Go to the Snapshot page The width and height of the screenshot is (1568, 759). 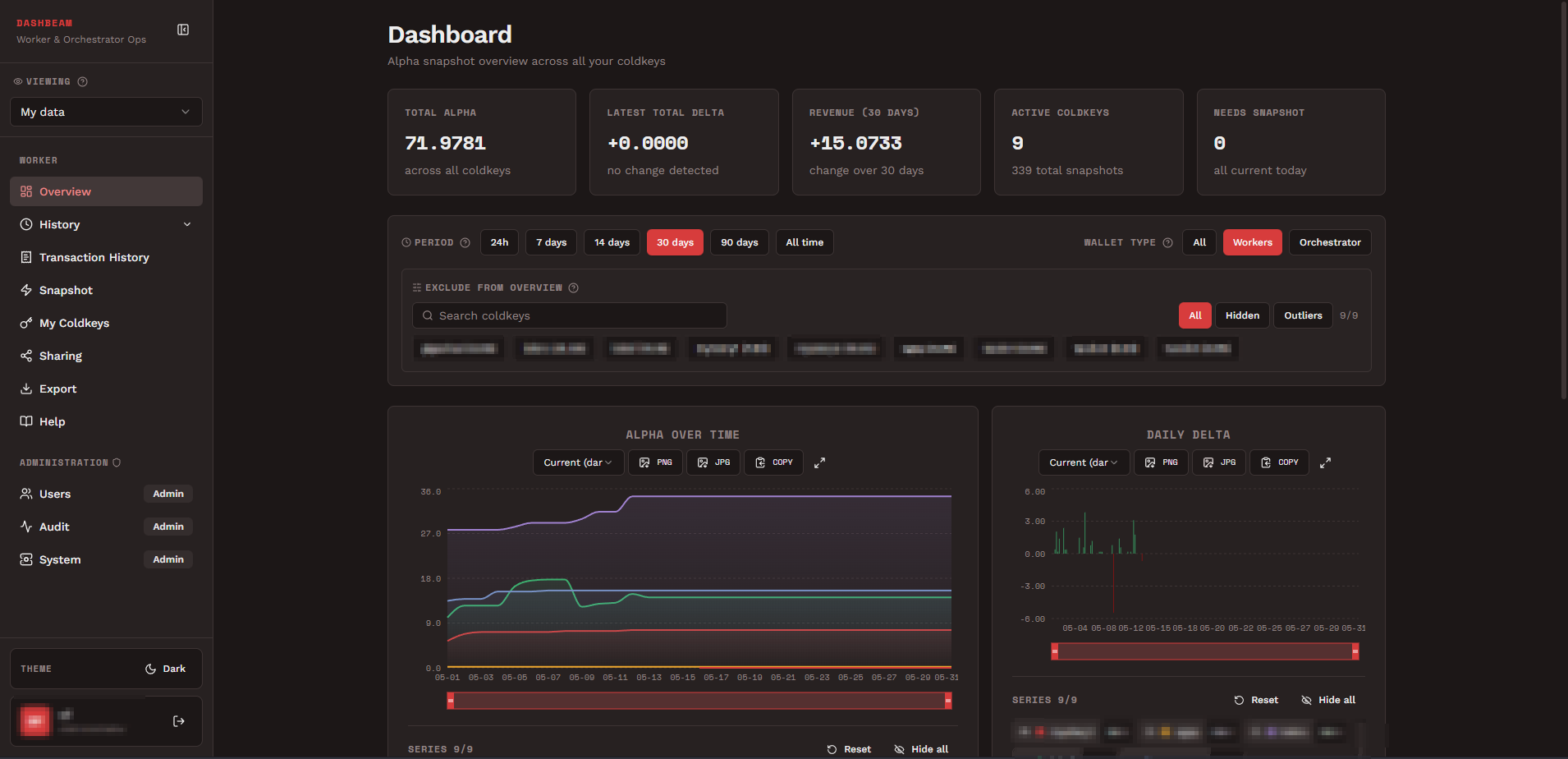[106, 290]
